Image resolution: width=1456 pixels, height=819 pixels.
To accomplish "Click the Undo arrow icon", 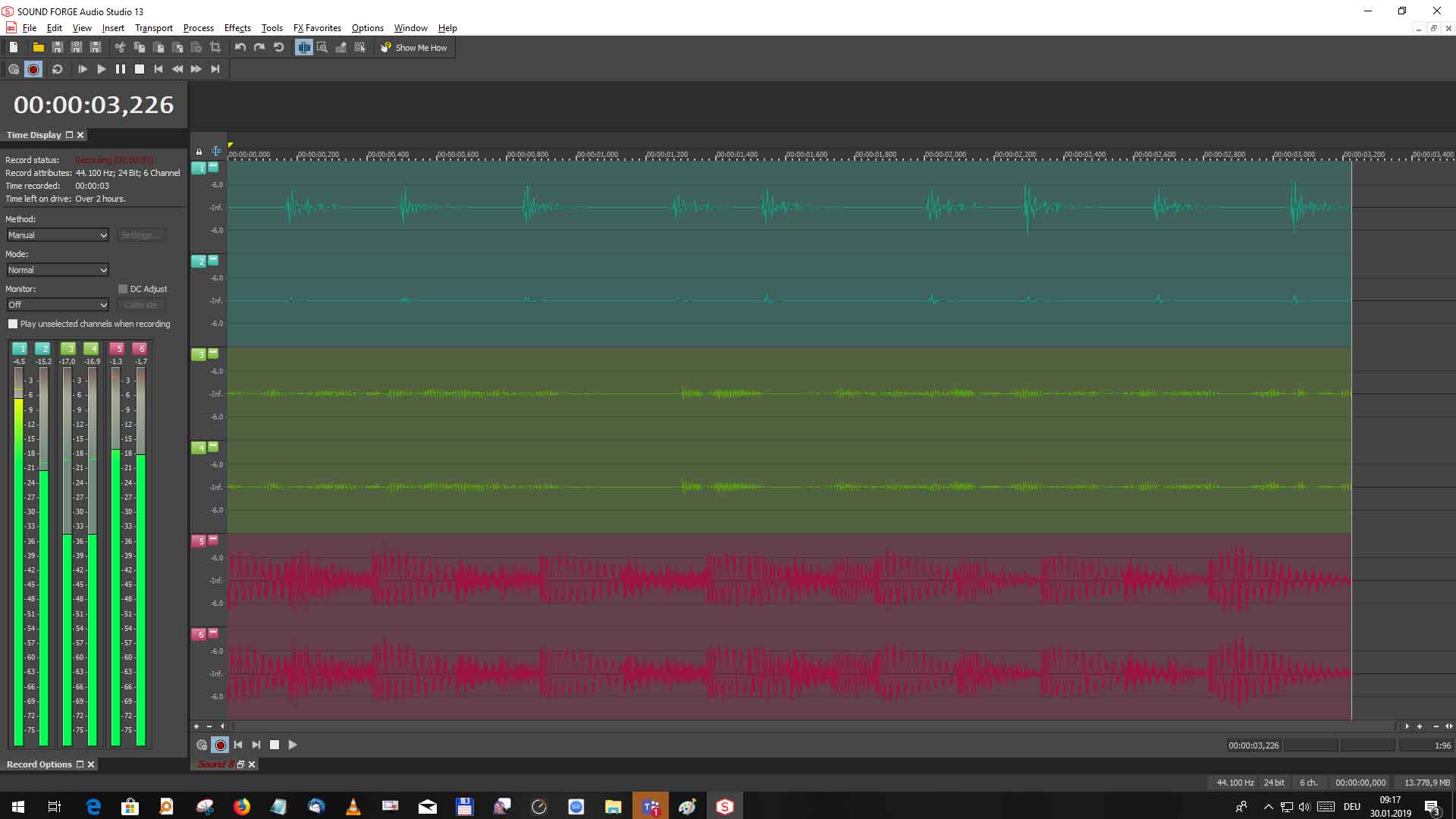I will (240, 47).
